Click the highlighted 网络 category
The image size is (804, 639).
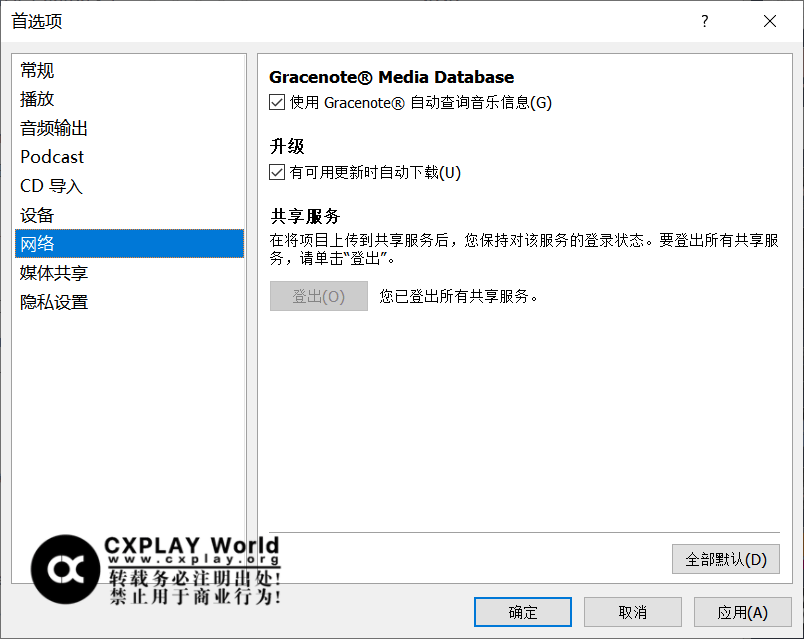click(x=129, y=244)
